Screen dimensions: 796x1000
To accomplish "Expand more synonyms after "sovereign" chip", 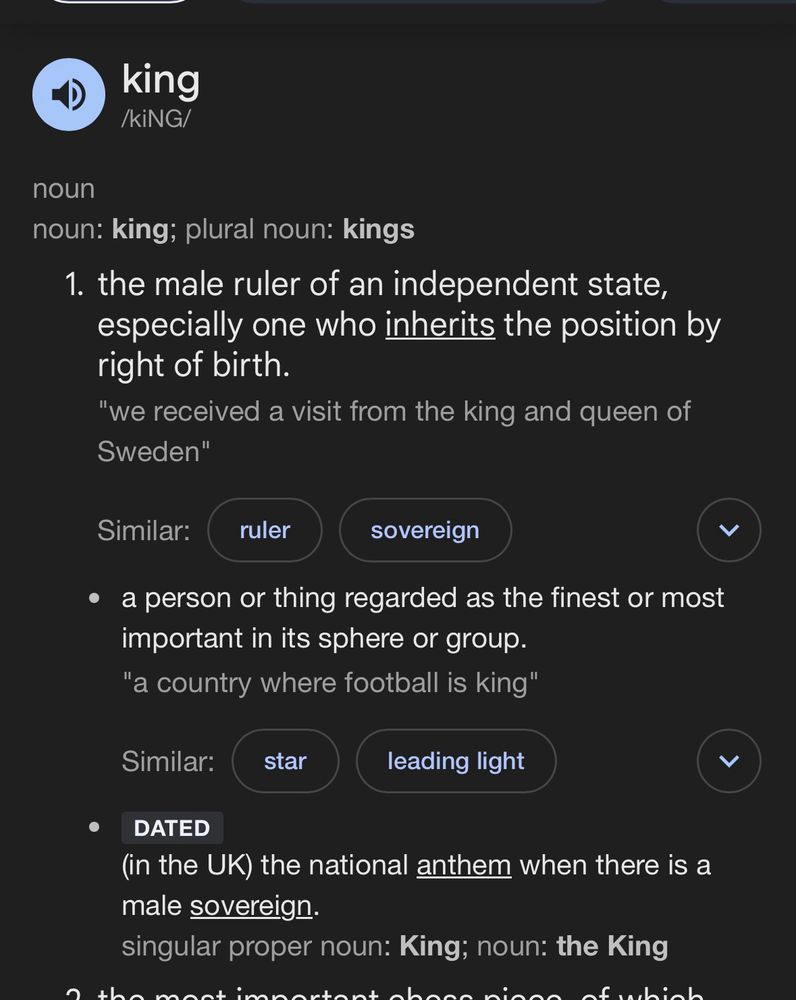I will point(728,530).
